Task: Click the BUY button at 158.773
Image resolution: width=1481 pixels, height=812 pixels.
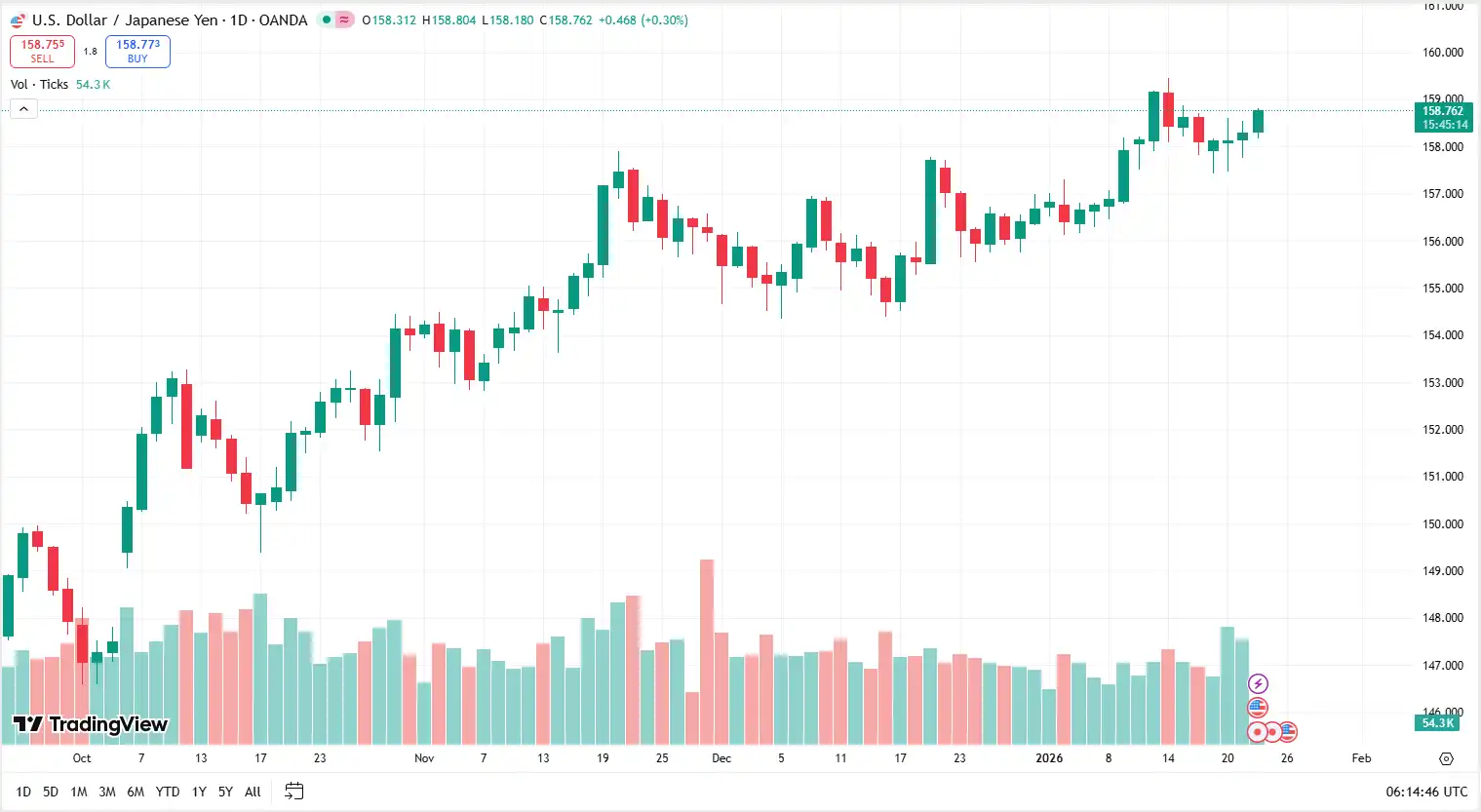Action: point(137,50)
